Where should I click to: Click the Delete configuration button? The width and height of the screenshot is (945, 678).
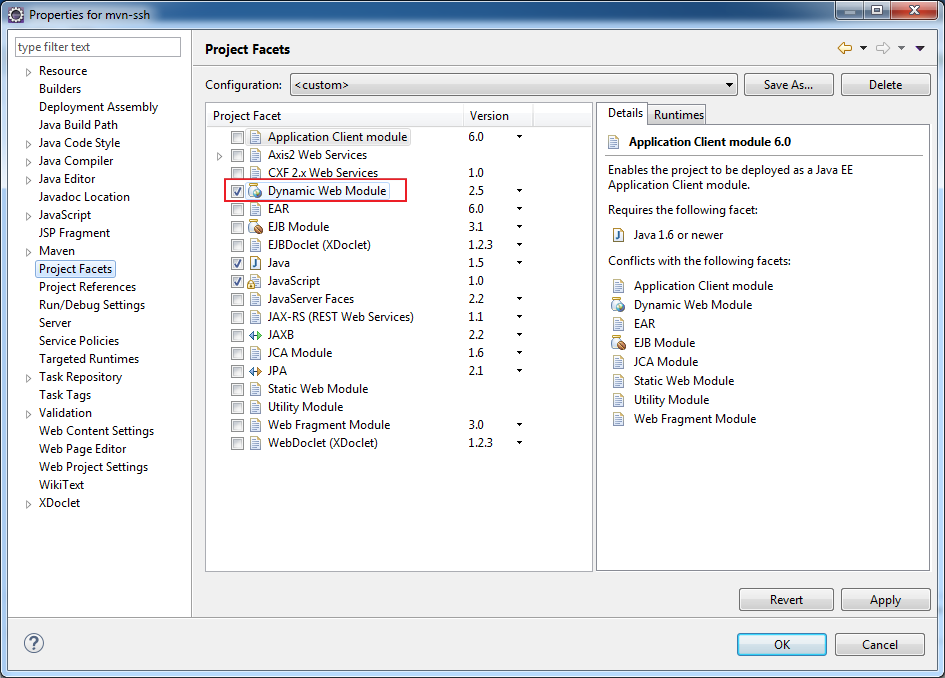point(885,85)
